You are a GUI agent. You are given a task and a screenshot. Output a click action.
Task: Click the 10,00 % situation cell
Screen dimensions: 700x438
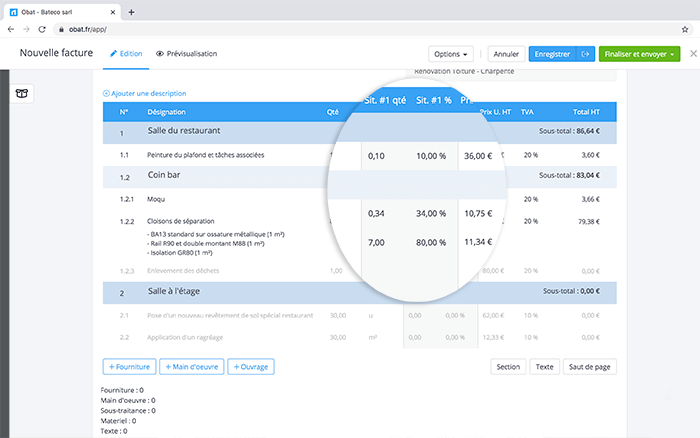tap(431, 156)
